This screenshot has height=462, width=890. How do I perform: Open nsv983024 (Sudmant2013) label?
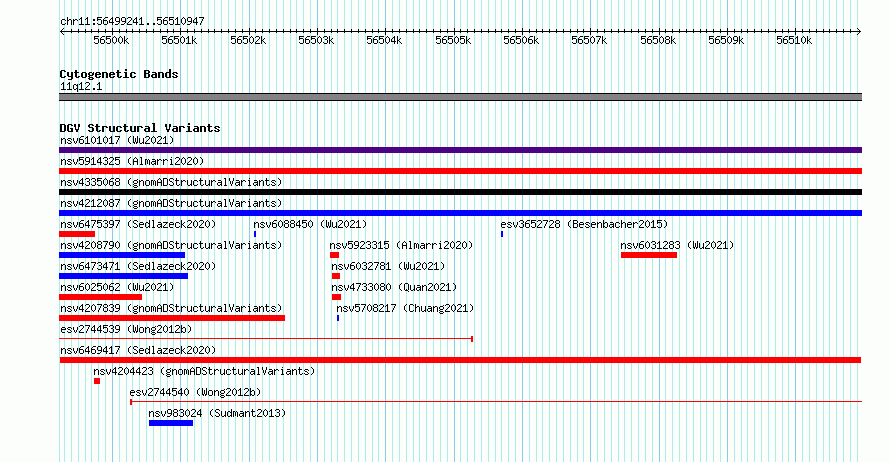(217, 413)
